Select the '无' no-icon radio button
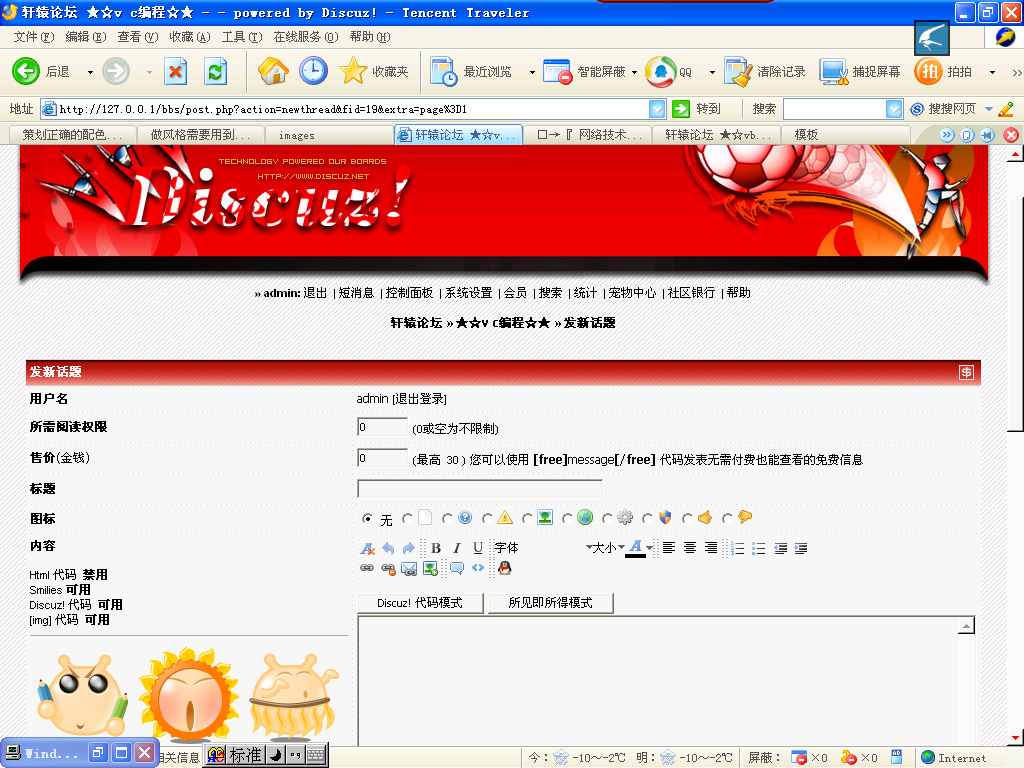Screen dimensions: 1024x768 tap(367, 518)
